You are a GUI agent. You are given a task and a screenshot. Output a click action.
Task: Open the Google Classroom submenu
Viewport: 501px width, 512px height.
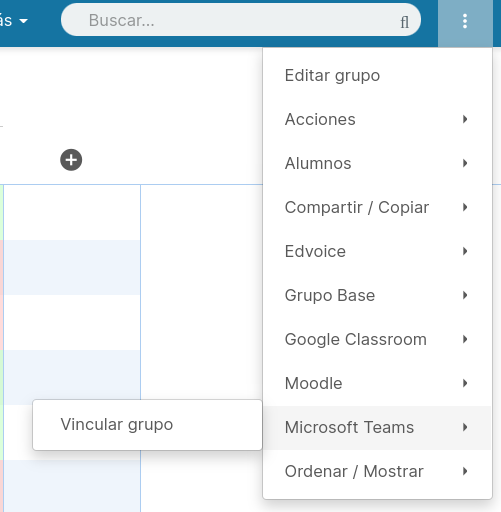coord(377,339)
